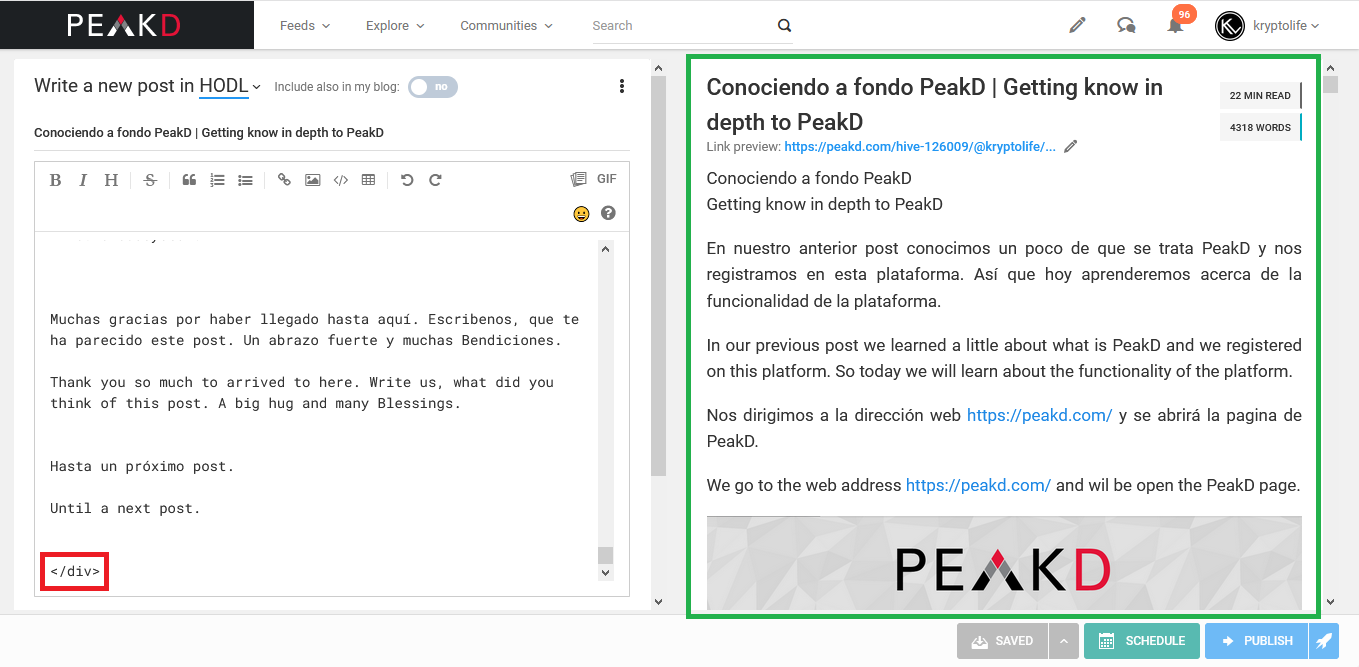The image size is (1359, 667).
Task: Edit the link preview with the pencil icon
Action: pyautogui.click(x=1071, y=147)
